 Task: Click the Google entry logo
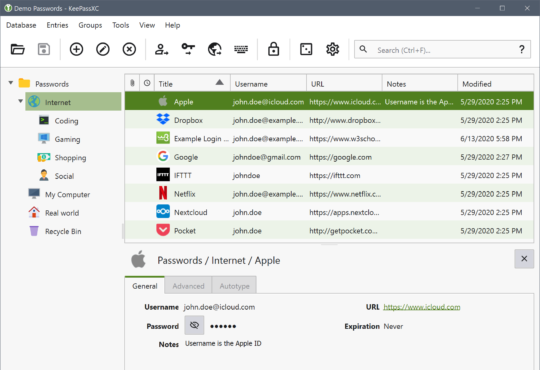click(163, 156)
